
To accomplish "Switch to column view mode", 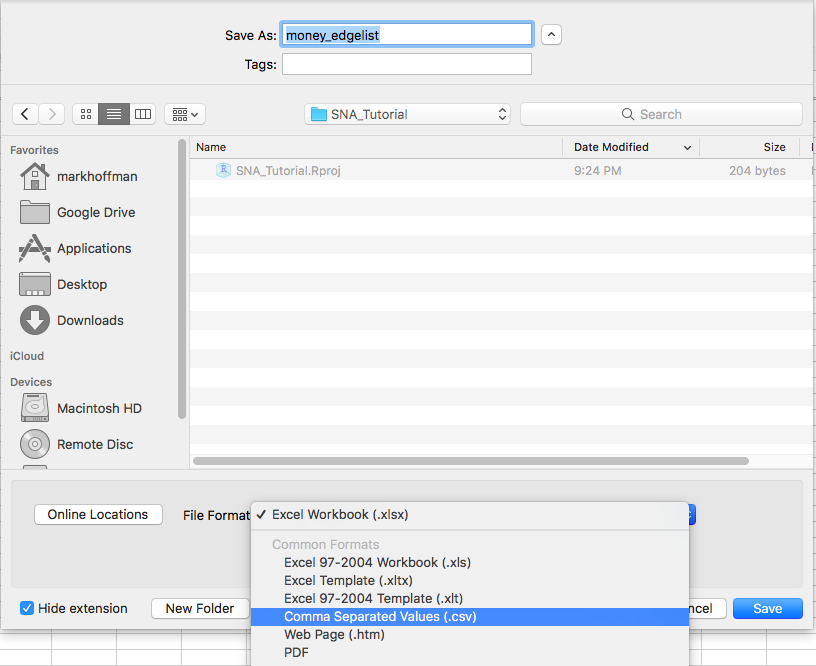I will pos(143,114).
